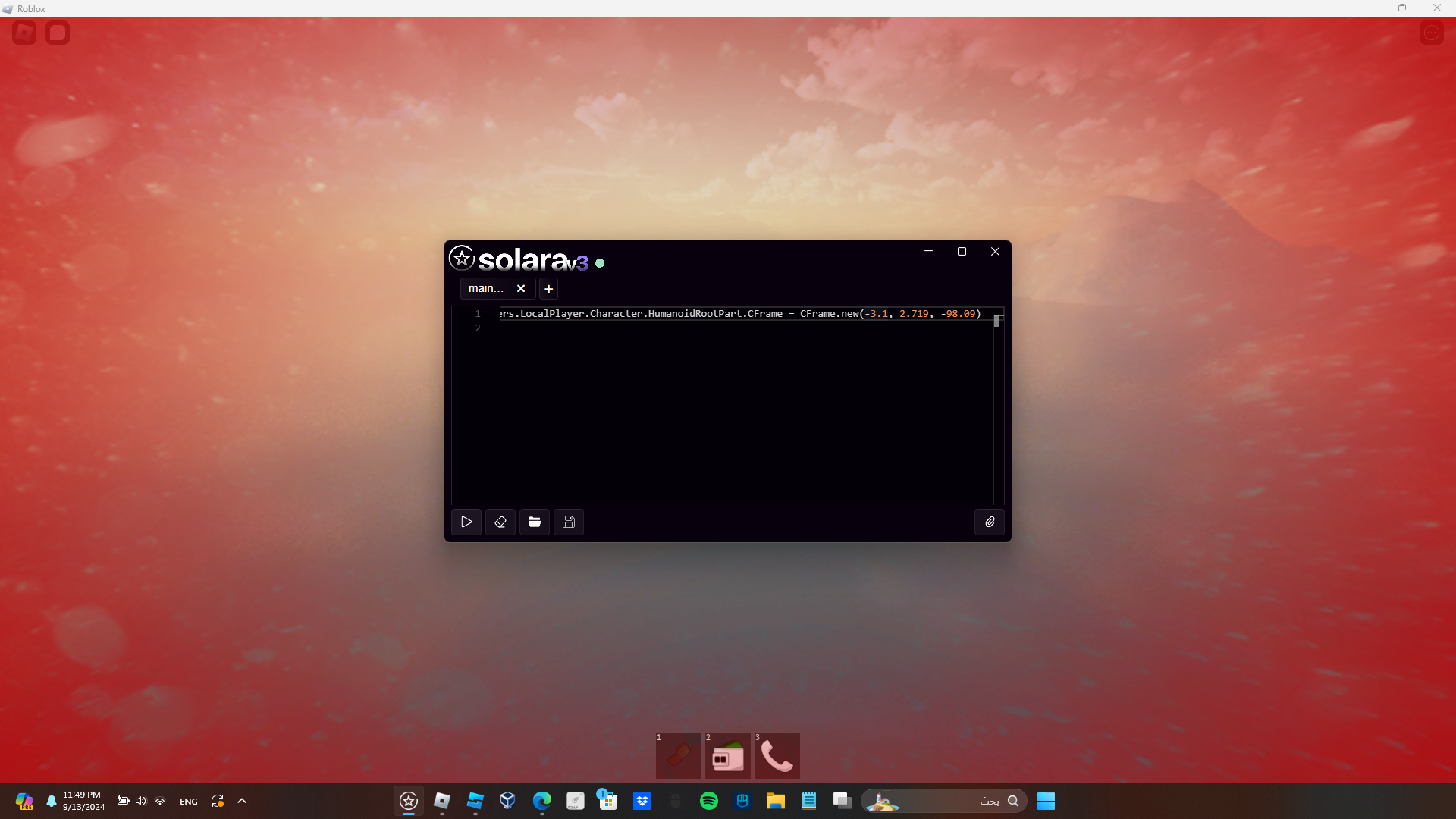Select hotbar slot 1 item

[x=679, y=756]
